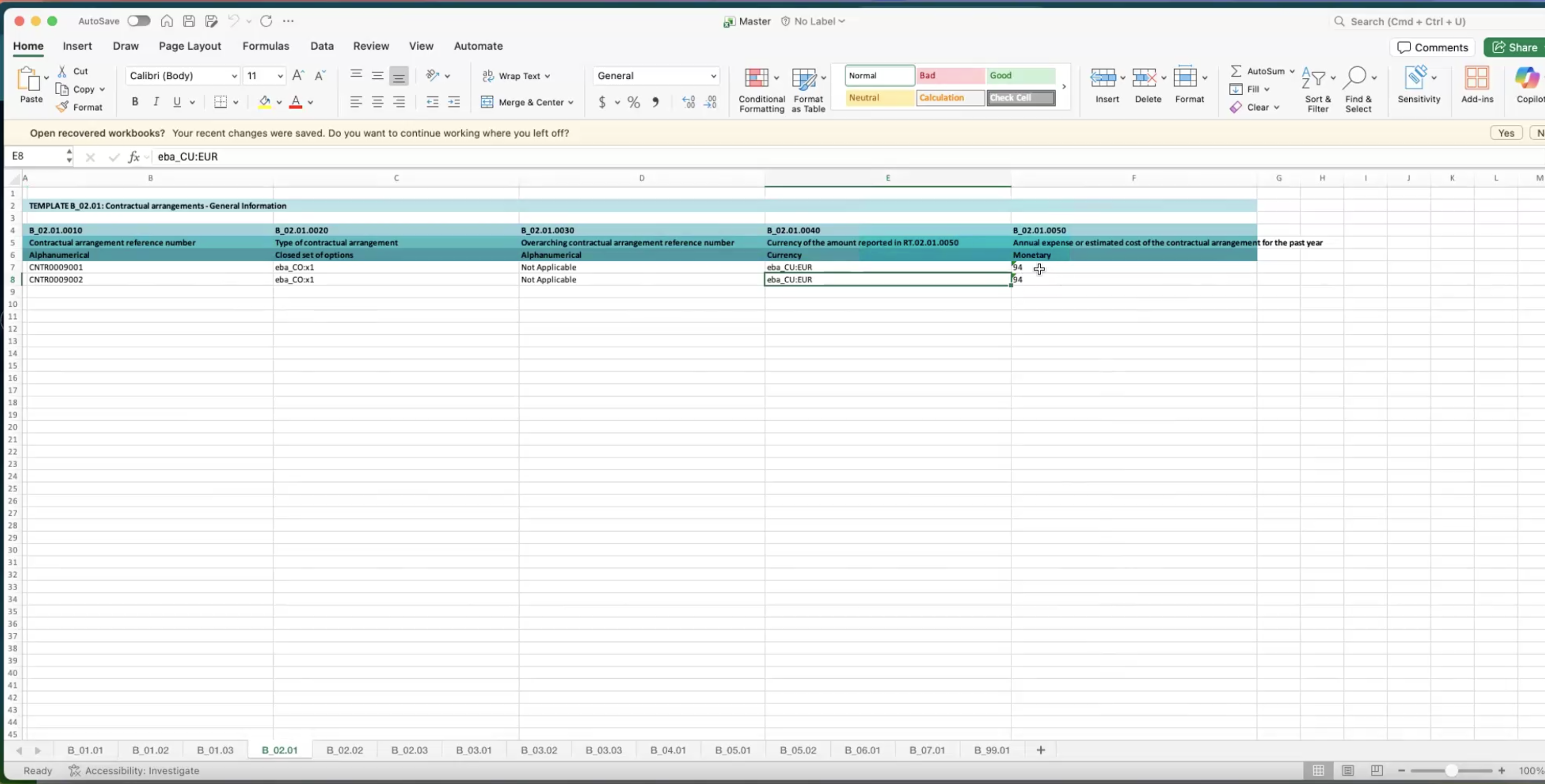The height and width of the screenshot is (784, 1545).
Task: Click the Sensitivity icon
Action: [1416, 78]
